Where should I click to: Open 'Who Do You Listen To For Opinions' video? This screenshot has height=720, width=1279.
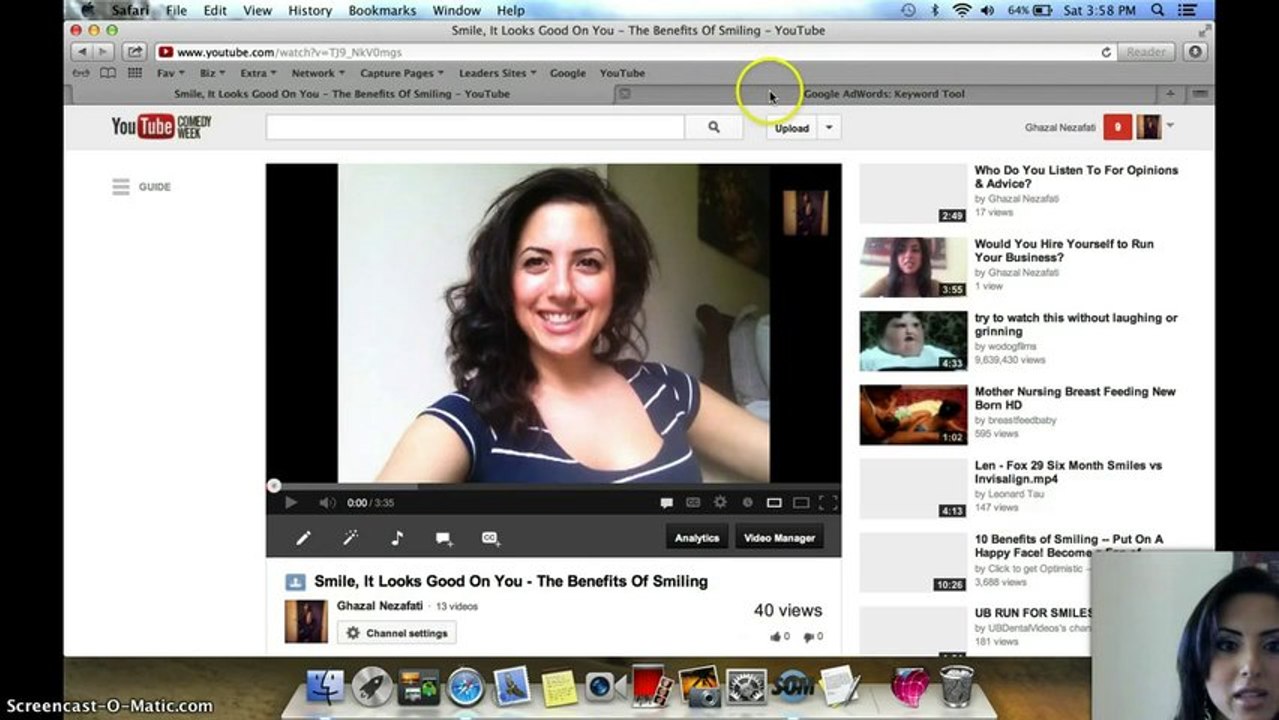[x=1076, y=177]
